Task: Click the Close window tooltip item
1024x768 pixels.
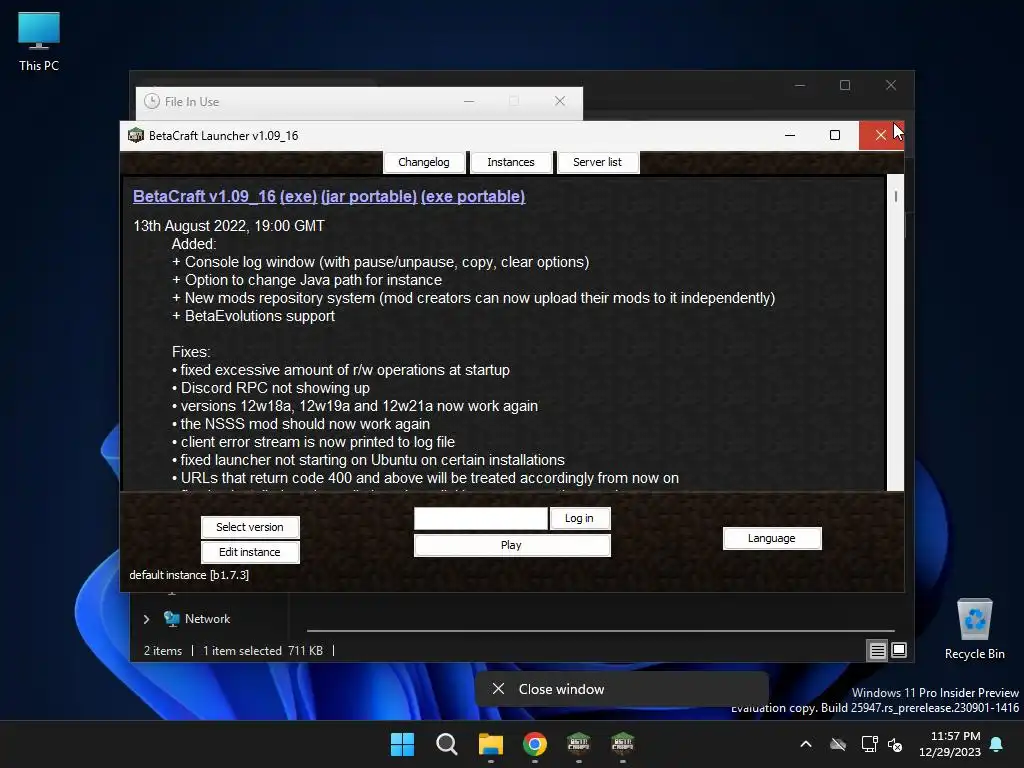Action: pyautogui.click(x=621, y=689)
